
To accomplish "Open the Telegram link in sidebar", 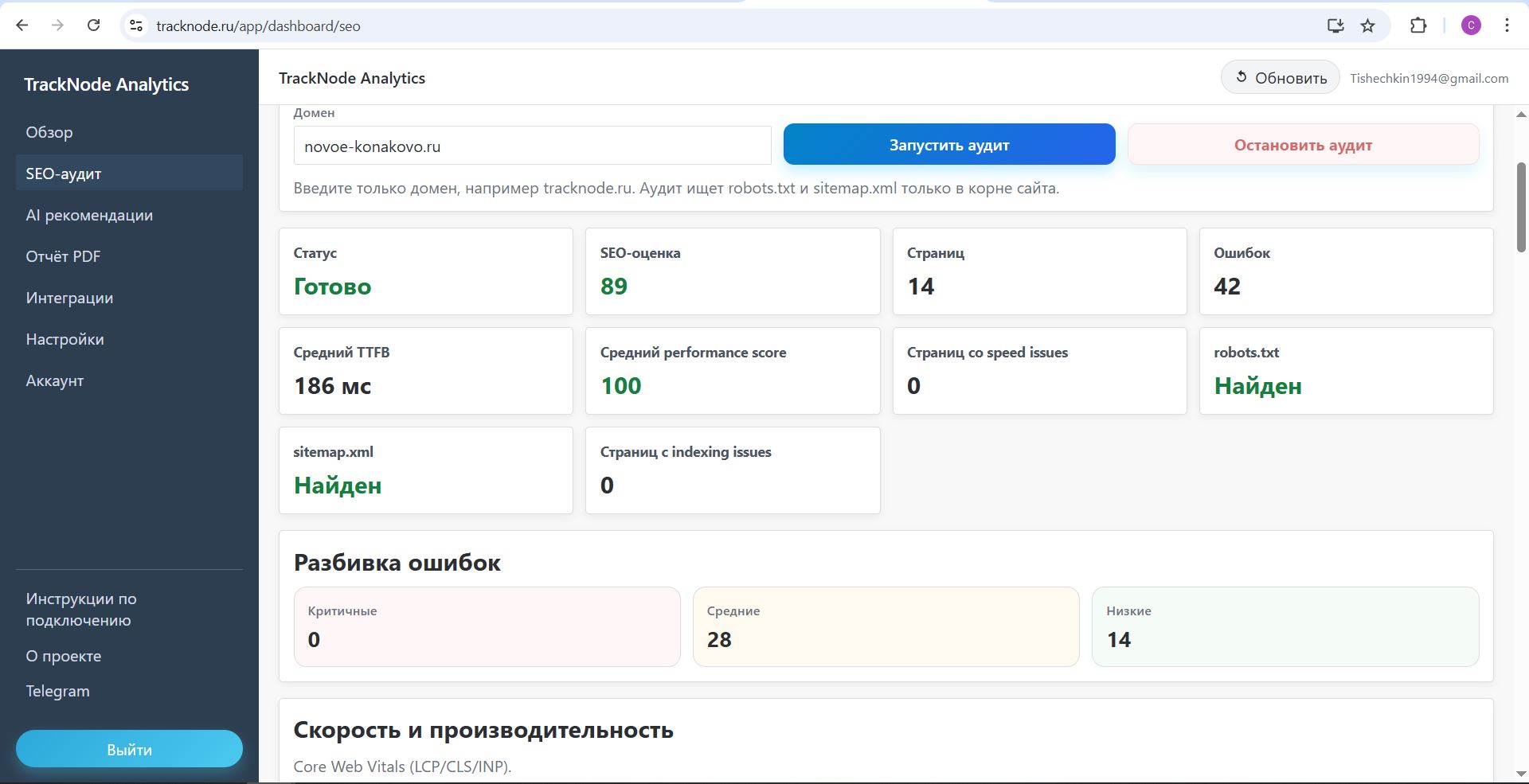I will [57, 691].
